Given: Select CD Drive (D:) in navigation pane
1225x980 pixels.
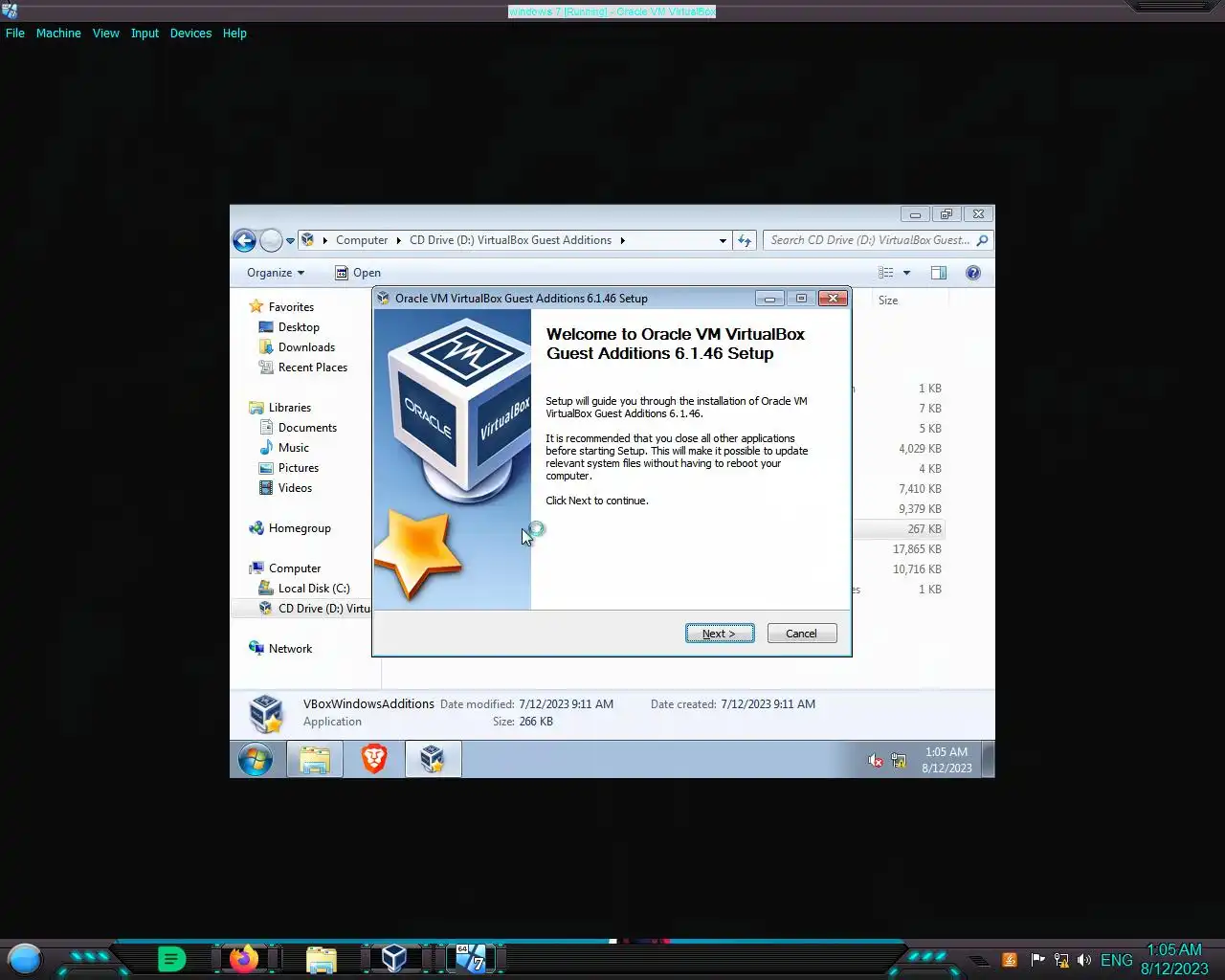Looking at the screenshot, I should point(314,609).
